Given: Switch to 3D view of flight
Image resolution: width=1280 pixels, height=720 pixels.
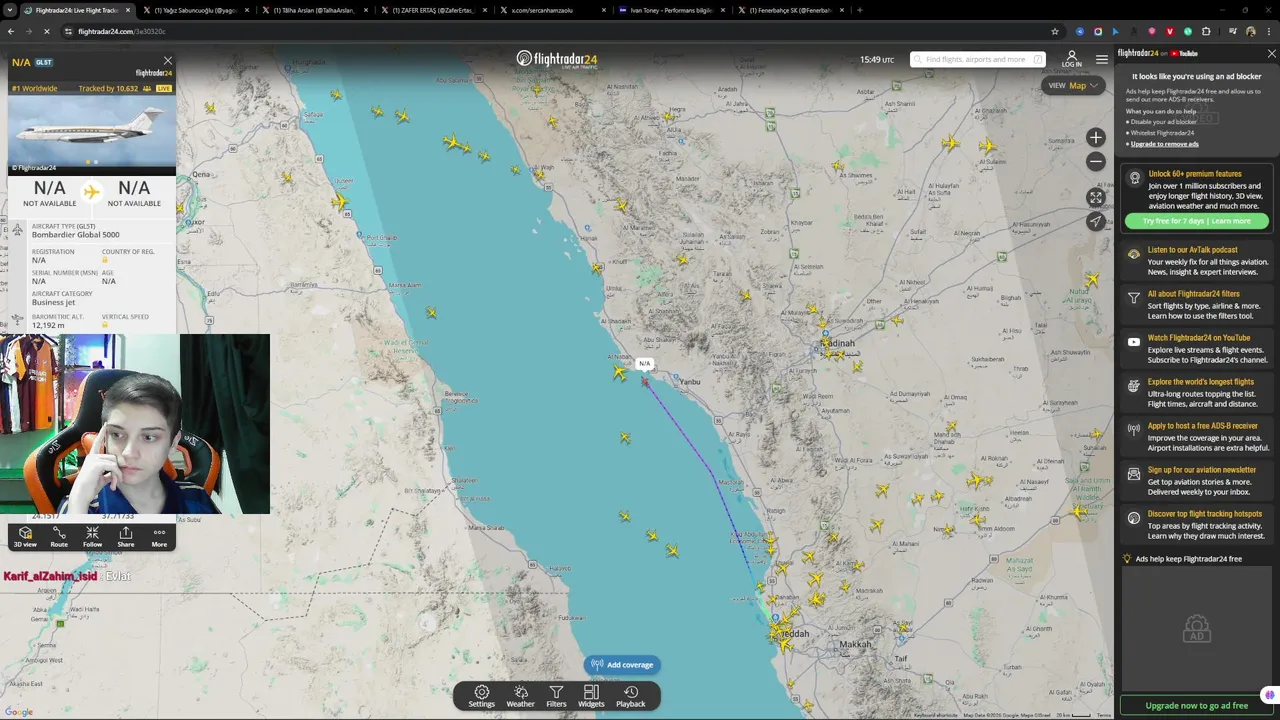Looking at the screenshot, I should 25,537.
